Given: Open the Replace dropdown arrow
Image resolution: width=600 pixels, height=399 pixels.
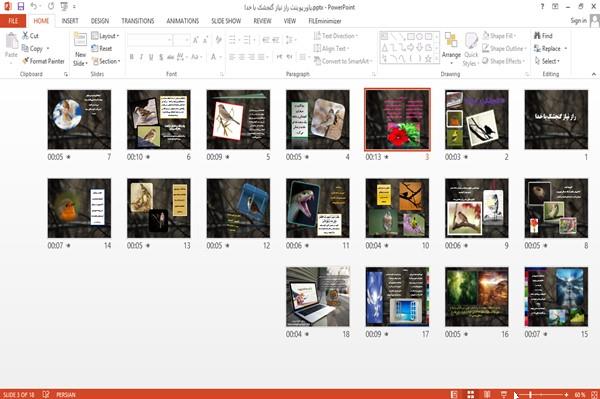Looking at the screenshot, I should (566, 49).
